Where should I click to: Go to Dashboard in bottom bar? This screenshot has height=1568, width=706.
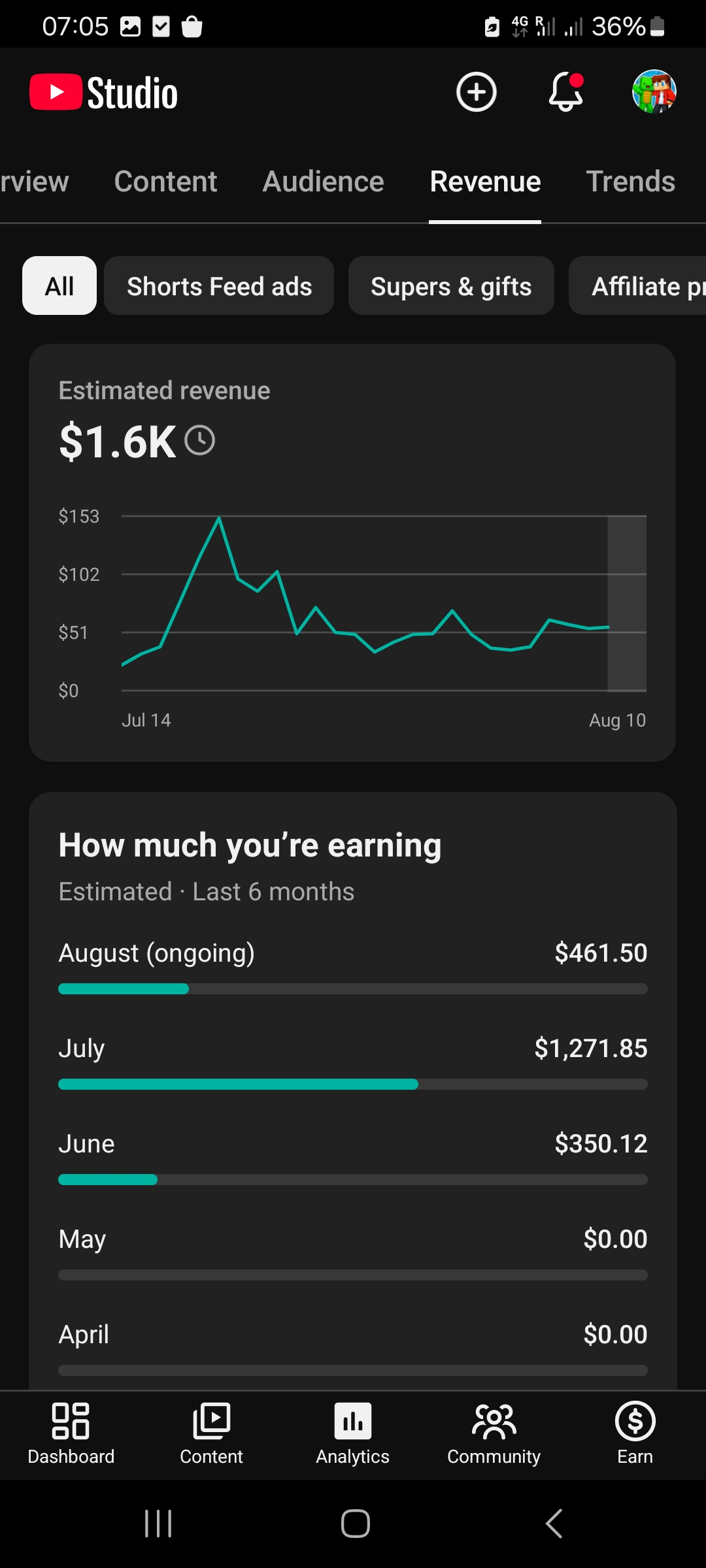[71, 1434]
